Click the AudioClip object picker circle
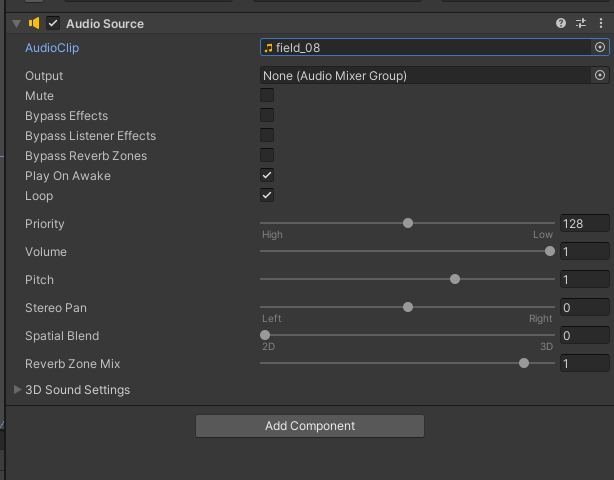The image size is (614, 480). [600, 47]
